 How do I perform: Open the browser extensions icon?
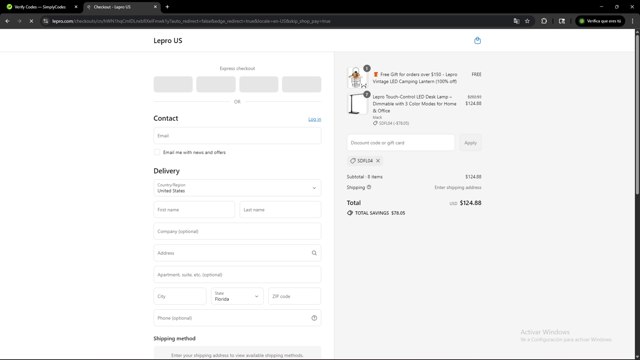[544, 21]
